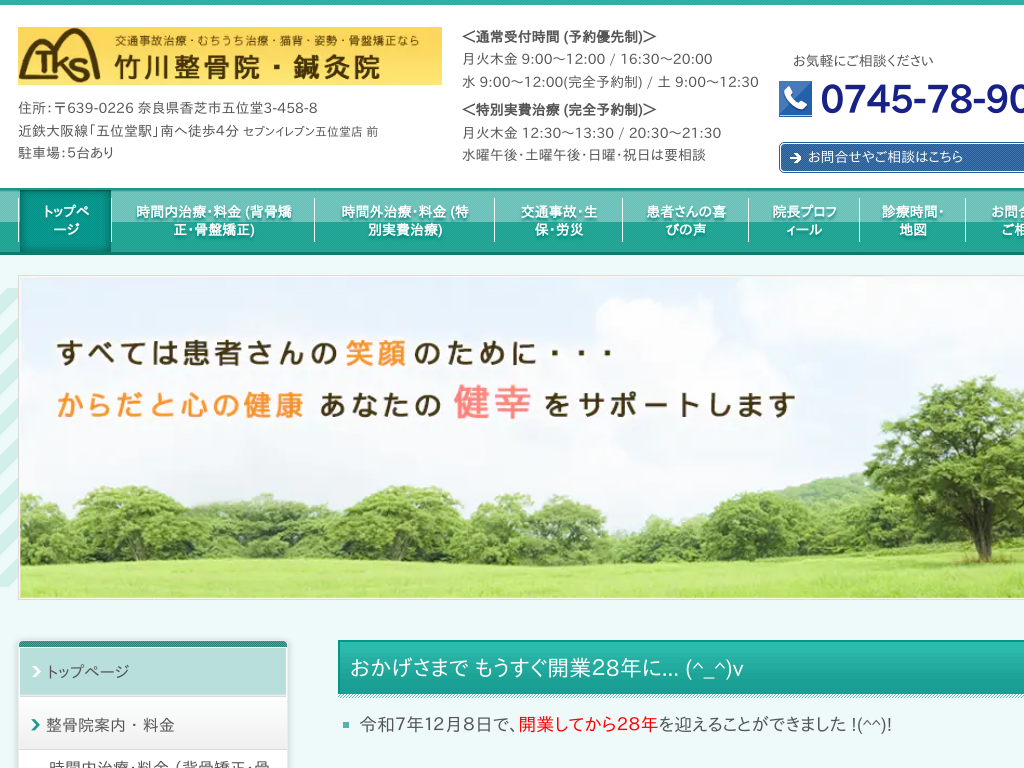The height and width of the screenshot is (768, 1024).
Task: Click the chevron icon beside sidebar トップページ
Action: coord(35,671)
